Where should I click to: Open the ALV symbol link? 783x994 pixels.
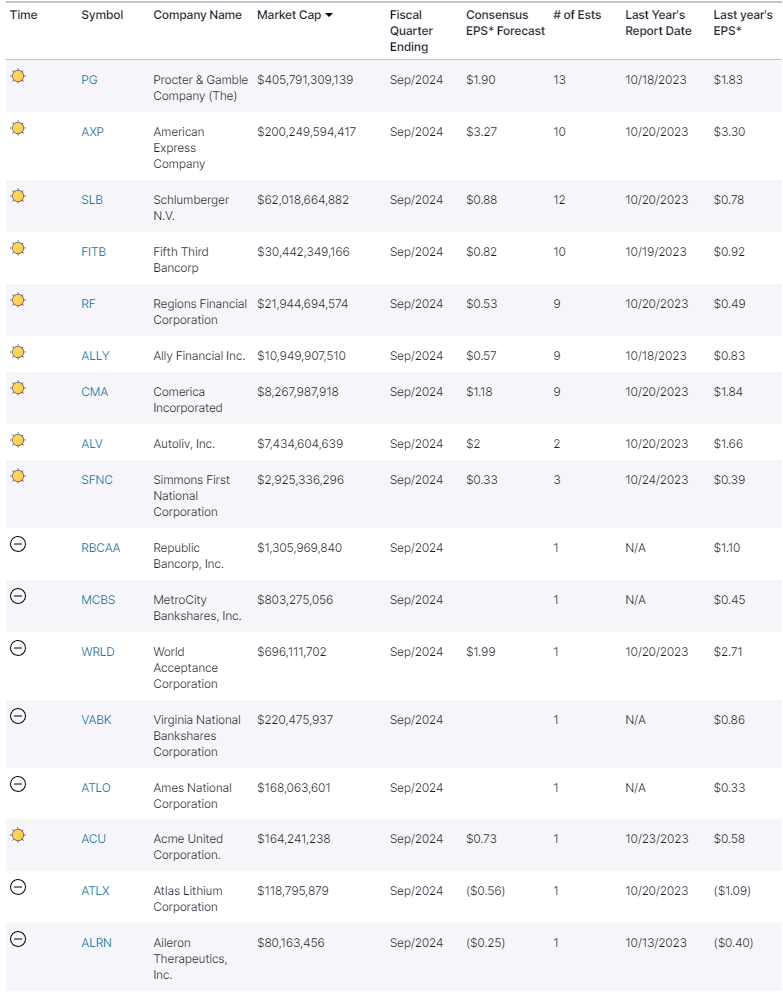[x=92, y=444]
